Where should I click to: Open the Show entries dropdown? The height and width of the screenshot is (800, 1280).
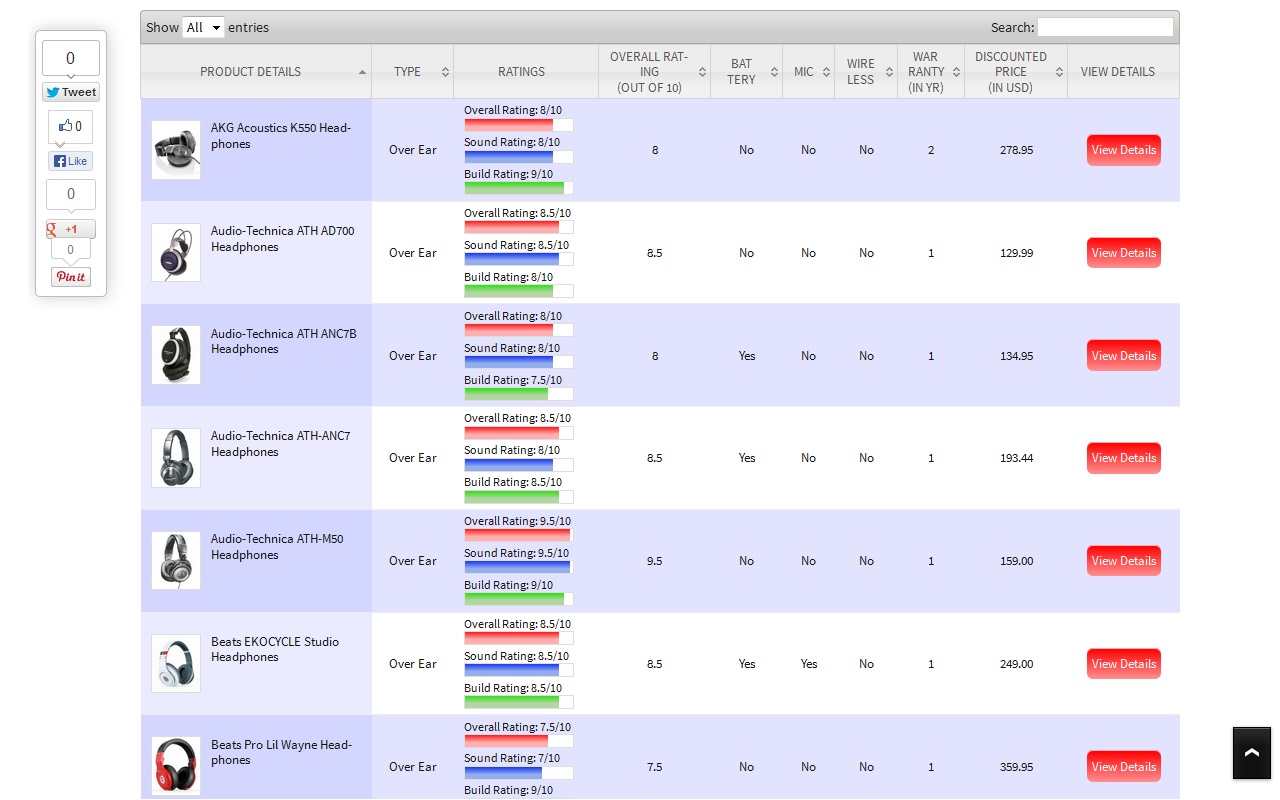point(203,28)
